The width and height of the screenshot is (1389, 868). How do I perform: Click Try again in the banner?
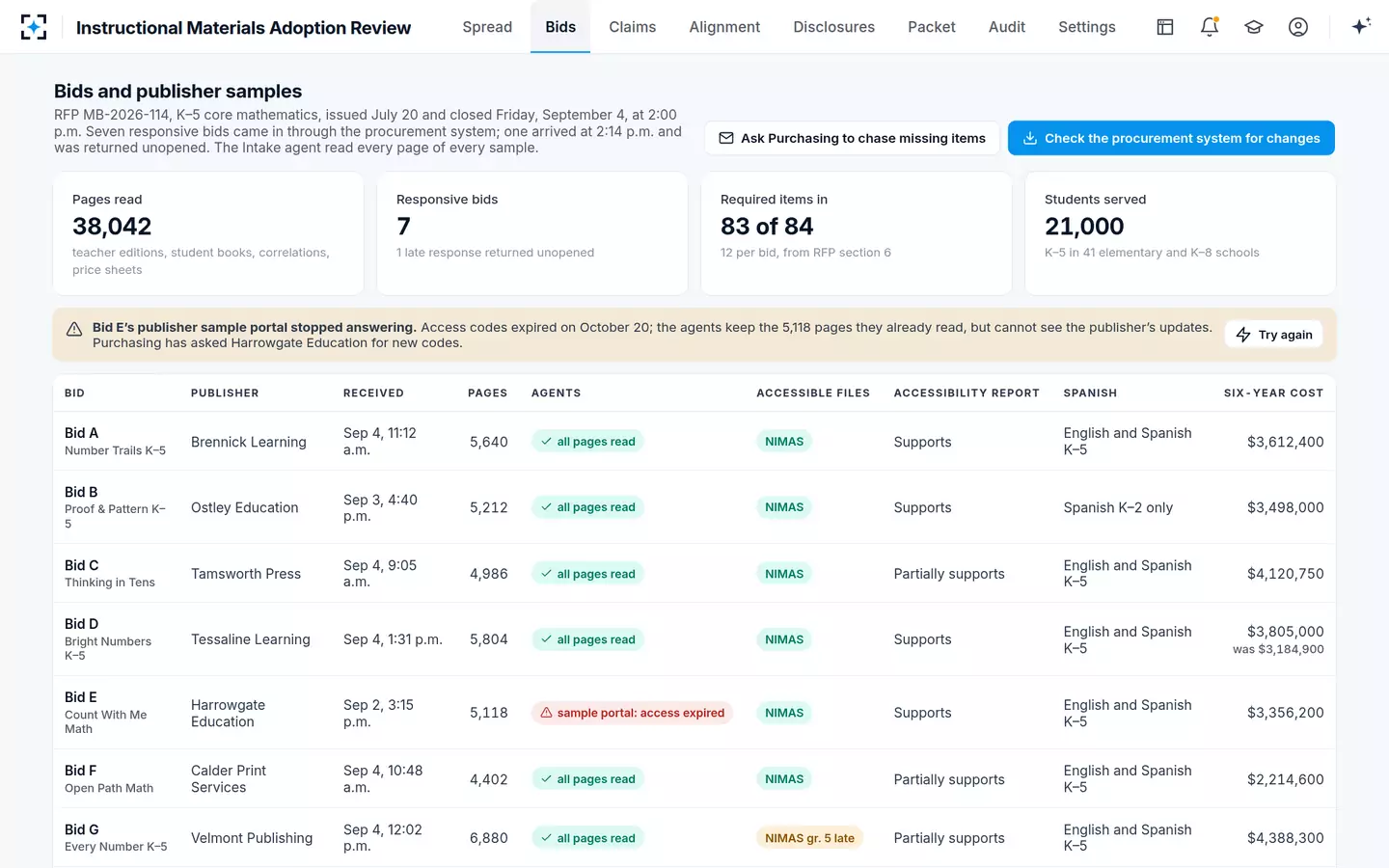pos(1273,335)
